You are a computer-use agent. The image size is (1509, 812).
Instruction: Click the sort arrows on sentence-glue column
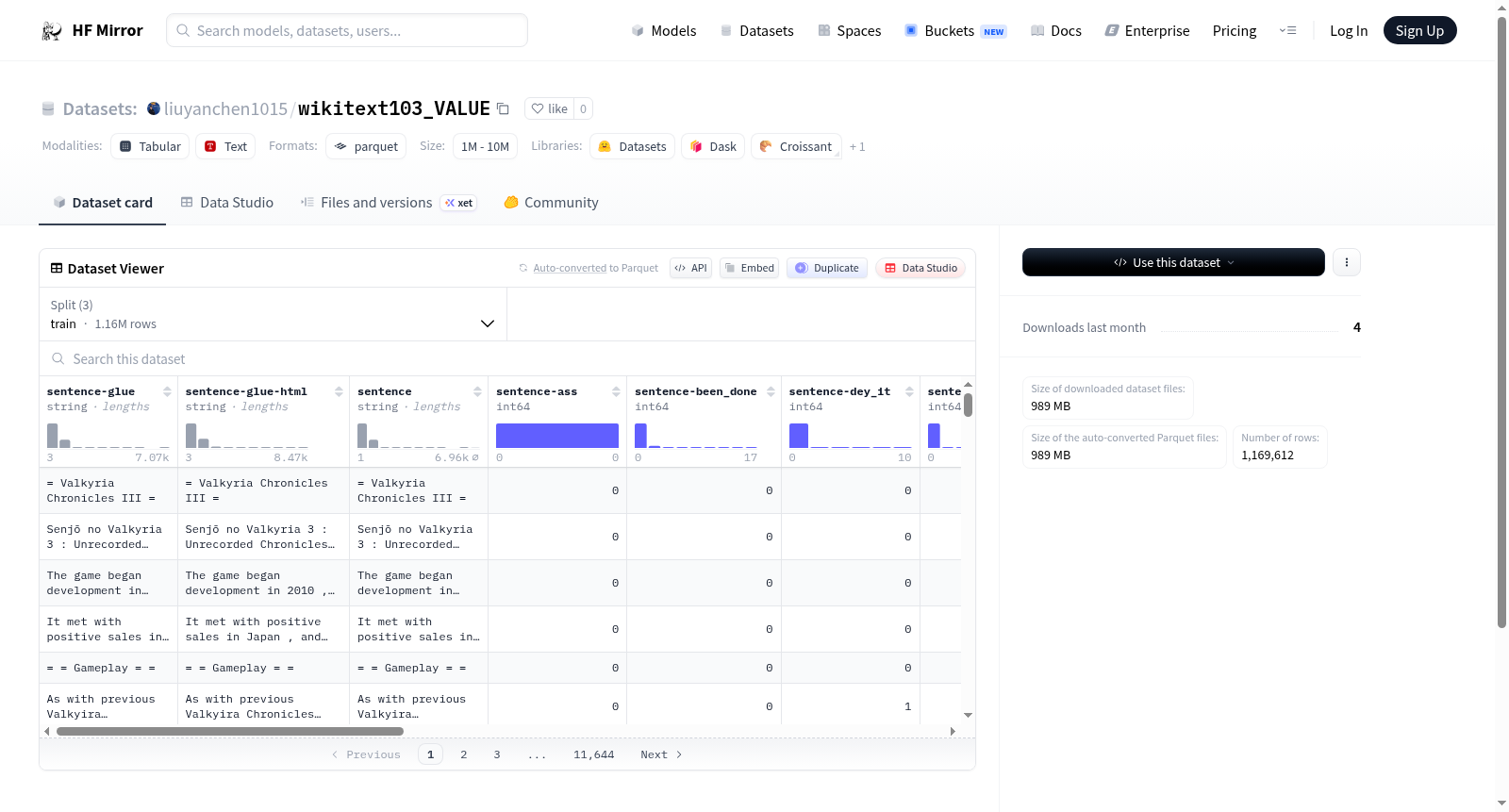click(x=167, y=391)
